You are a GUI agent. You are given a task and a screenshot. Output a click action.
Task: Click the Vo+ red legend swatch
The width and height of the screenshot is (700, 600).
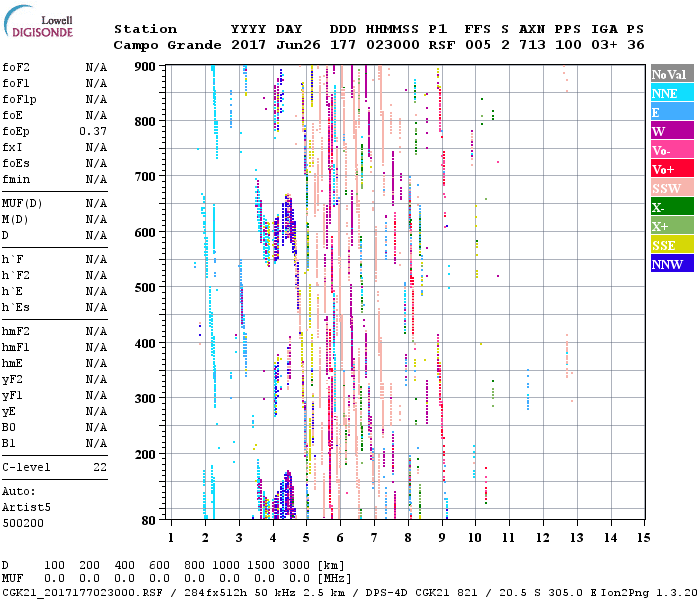[671, 169]
